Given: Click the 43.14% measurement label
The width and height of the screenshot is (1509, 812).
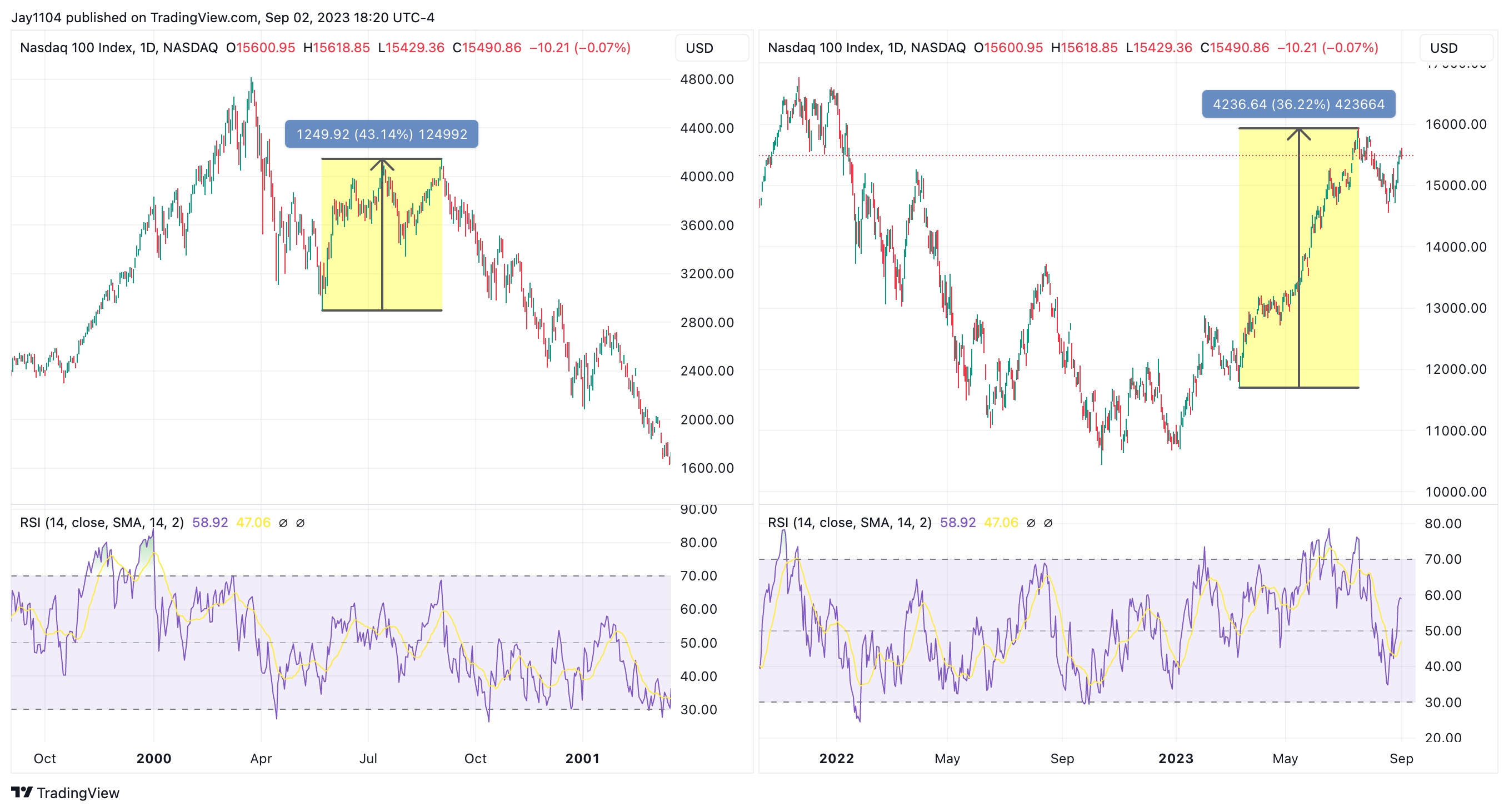Looking at the screenshot, I should (x=381, y=134).
